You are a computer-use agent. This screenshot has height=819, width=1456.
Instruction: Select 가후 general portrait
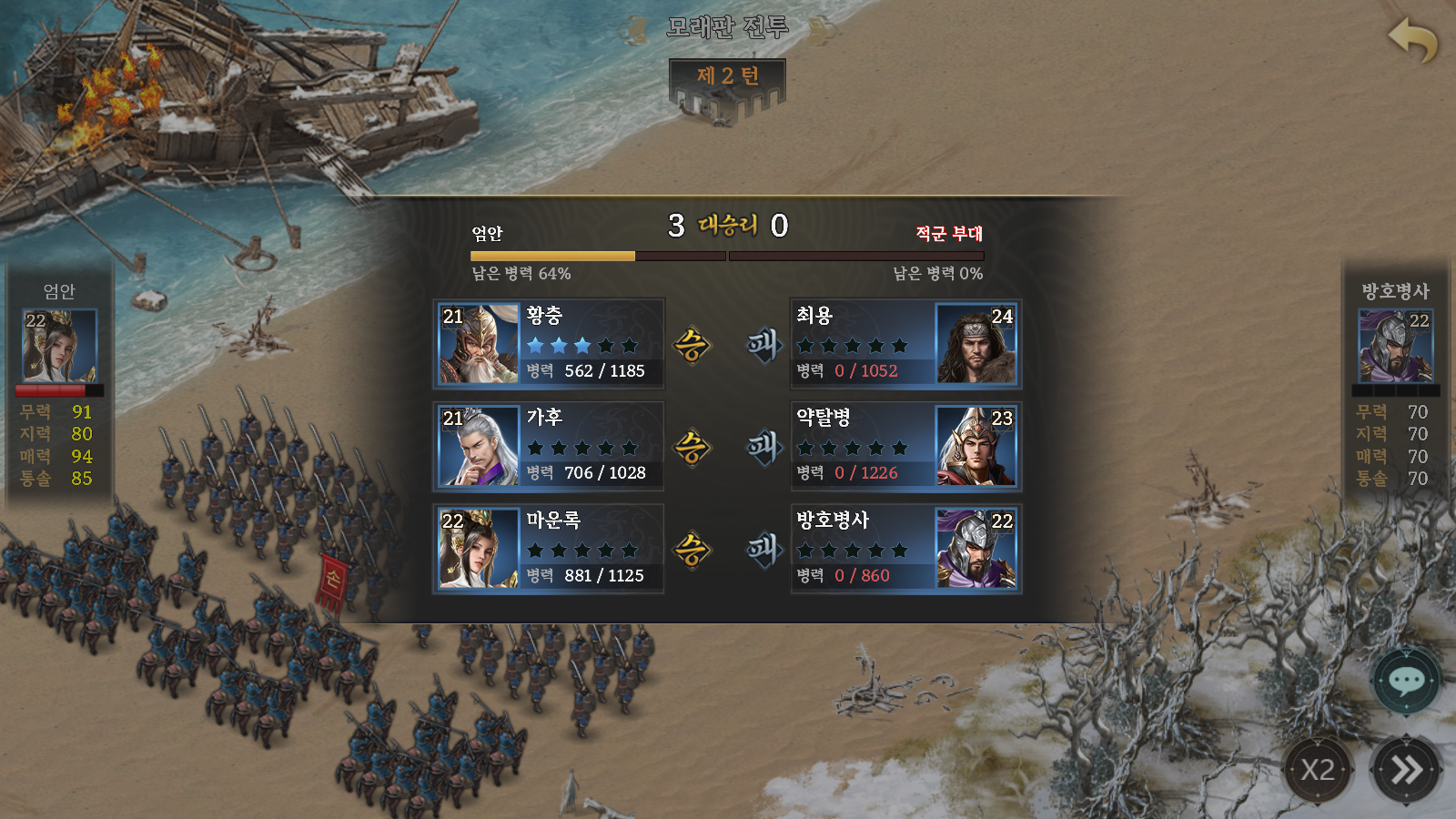point(479,446)
